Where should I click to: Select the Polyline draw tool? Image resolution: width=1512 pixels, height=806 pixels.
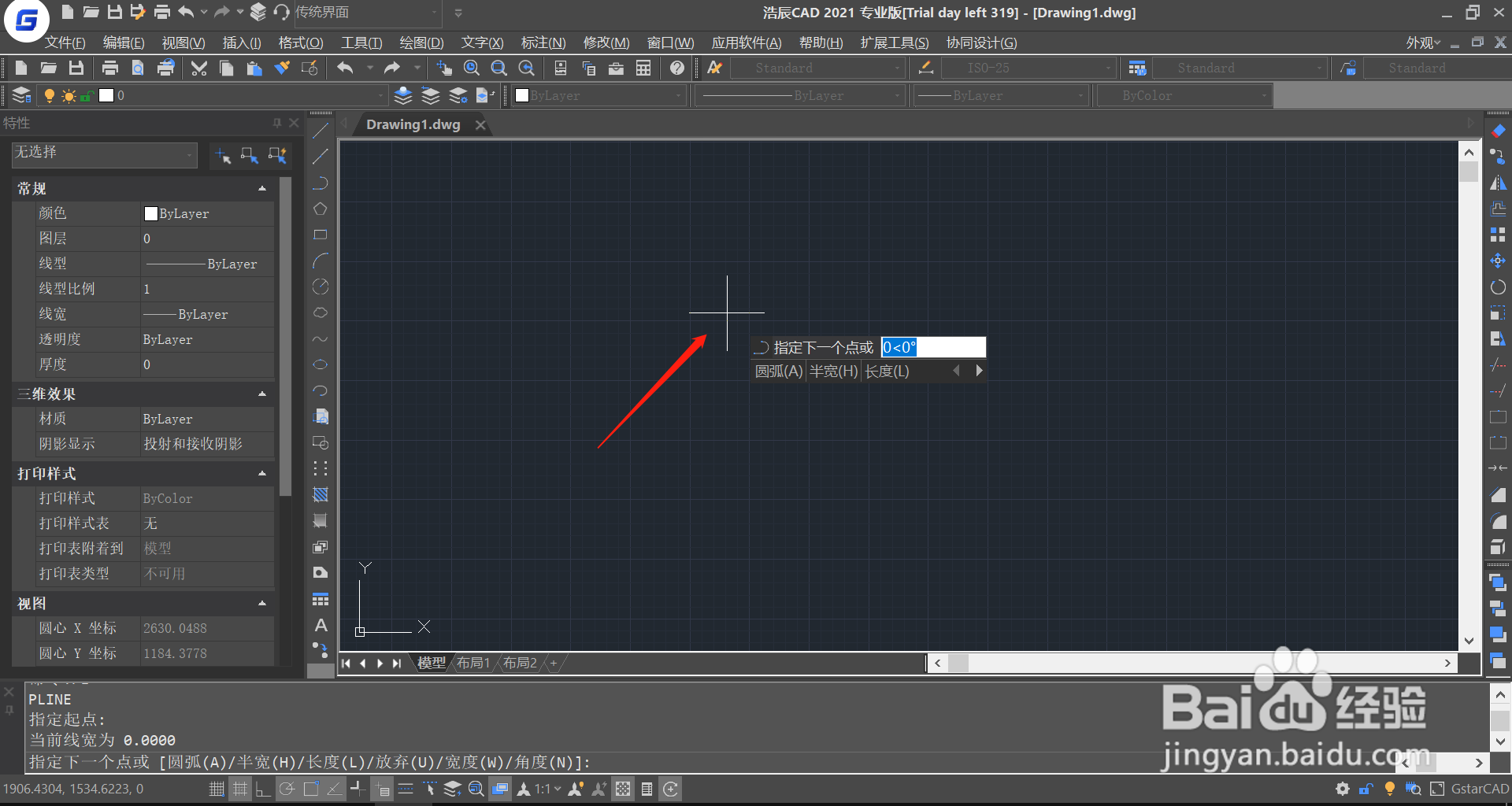(x=321, y=183)
